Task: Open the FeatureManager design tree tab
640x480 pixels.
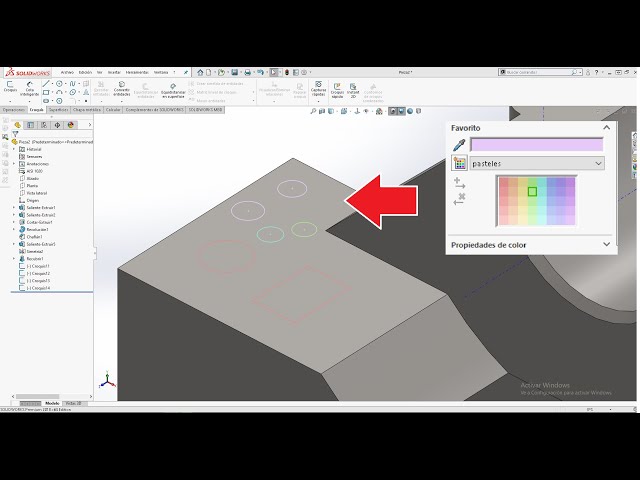Action: [18, 125]
